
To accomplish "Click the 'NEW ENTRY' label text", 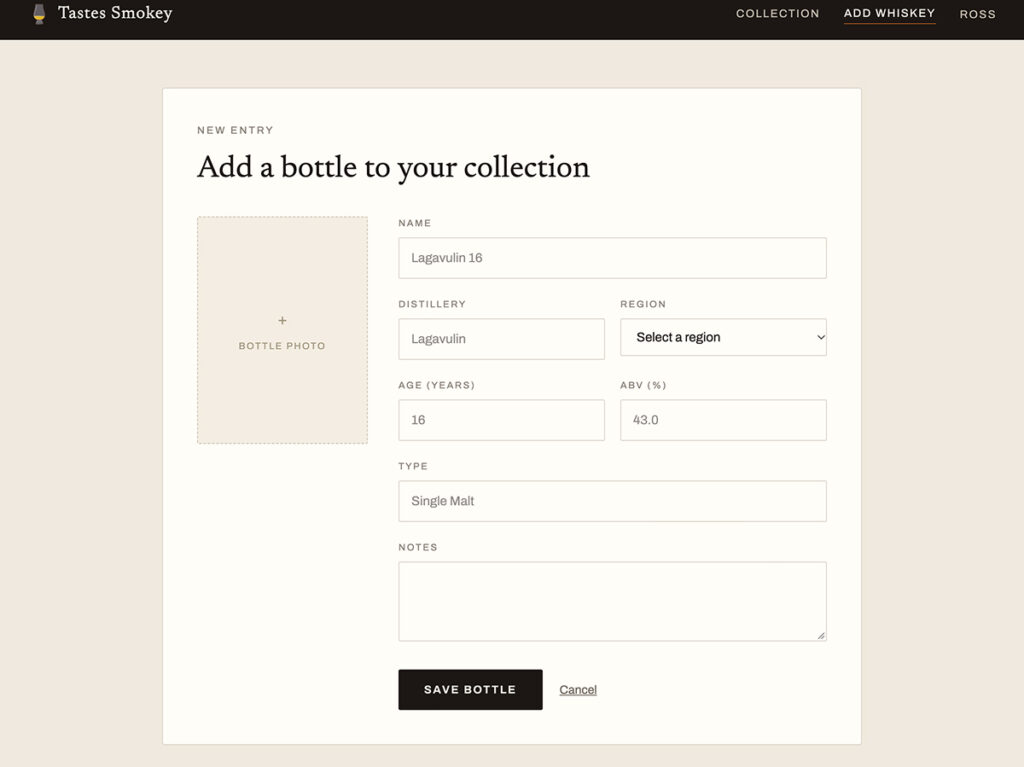I will click(235, 130).
